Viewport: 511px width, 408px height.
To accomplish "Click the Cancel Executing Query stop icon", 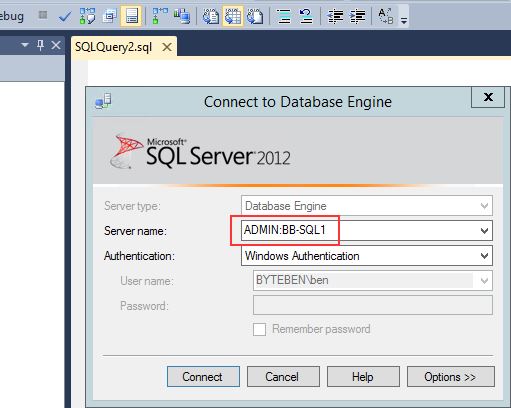I will (43, 15).
